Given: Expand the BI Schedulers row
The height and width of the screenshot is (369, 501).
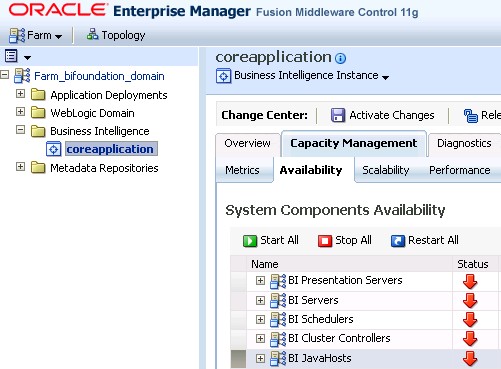Looking at the screenshot, I should click(260, 320).
